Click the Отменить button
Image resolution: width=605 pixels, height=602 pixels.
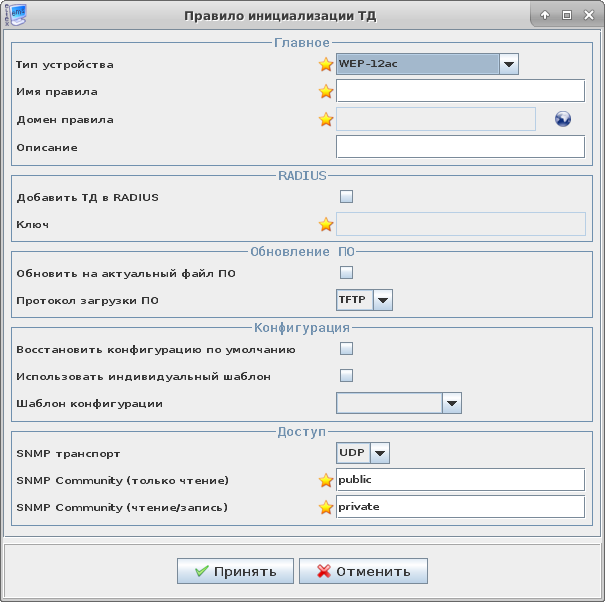coord(363,571)
